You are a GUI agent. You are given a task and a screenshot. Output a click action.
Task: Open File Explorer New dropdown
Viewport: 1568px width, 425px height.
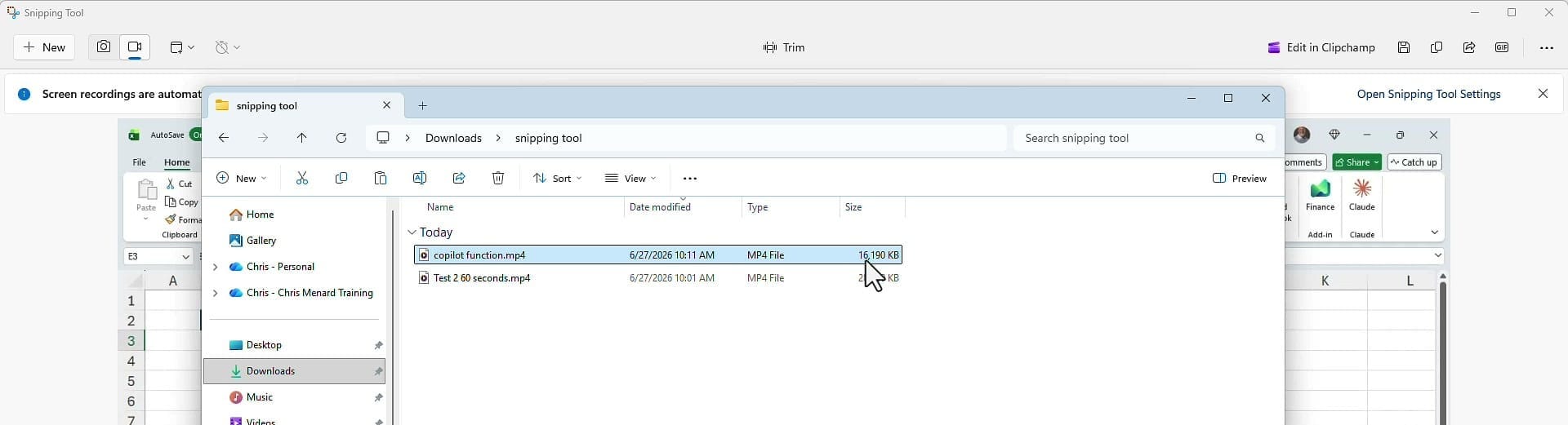[242, 178]
